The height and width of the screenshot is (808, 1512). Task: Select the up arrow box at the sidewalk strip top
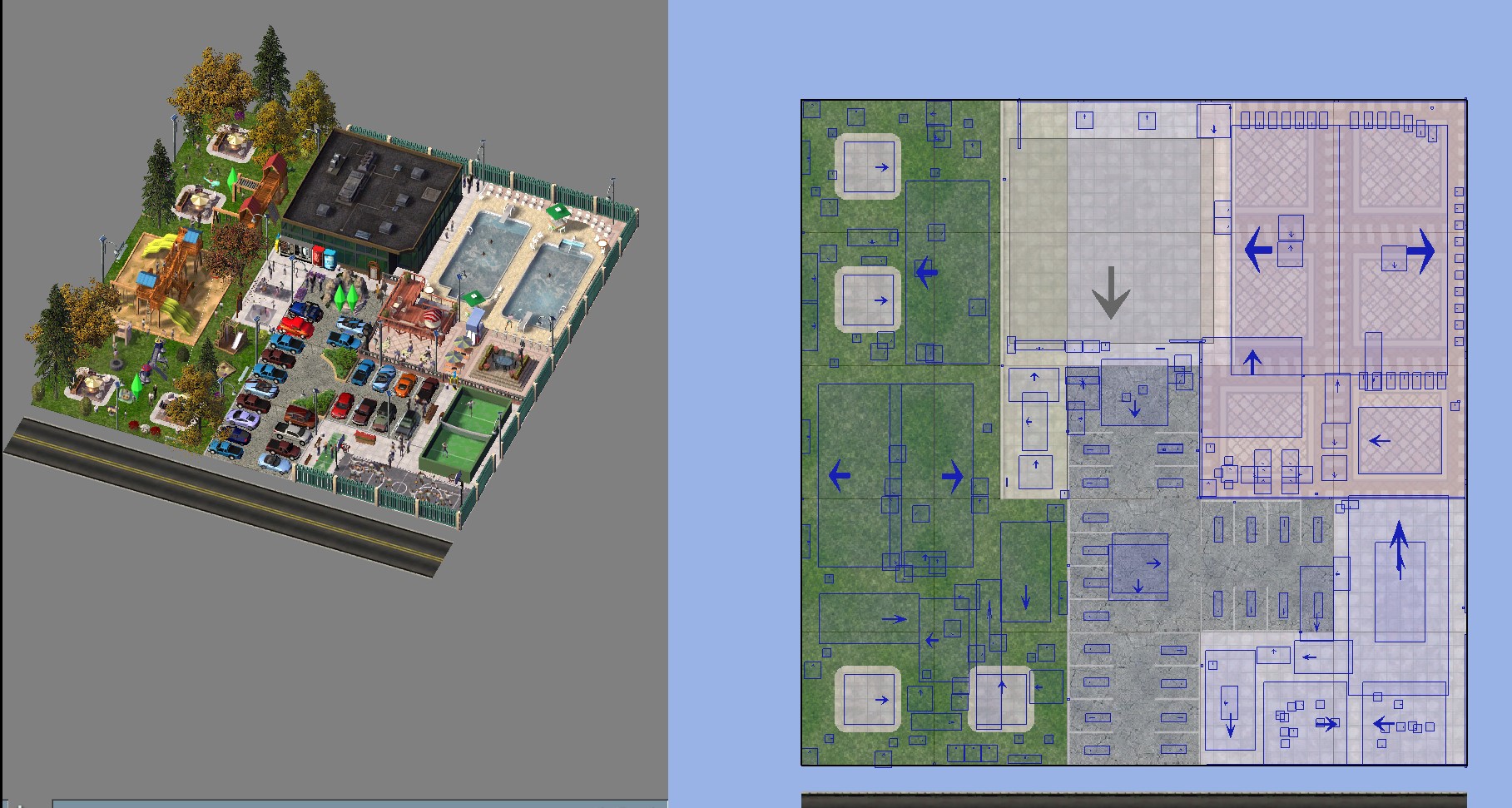coord(1034,384)
